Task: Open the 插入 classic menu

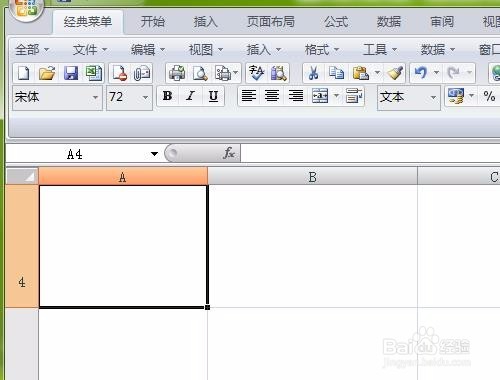Action: [x=263, y=50]
